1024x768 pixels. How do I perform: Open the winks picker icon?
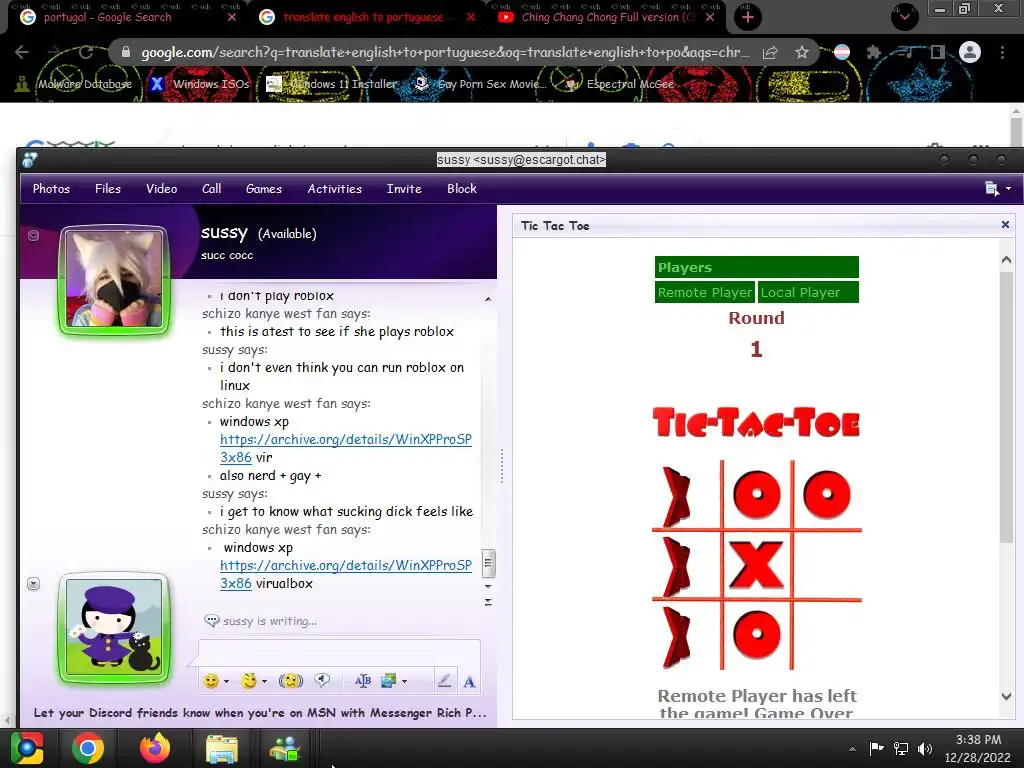click(x=249, y=681)
